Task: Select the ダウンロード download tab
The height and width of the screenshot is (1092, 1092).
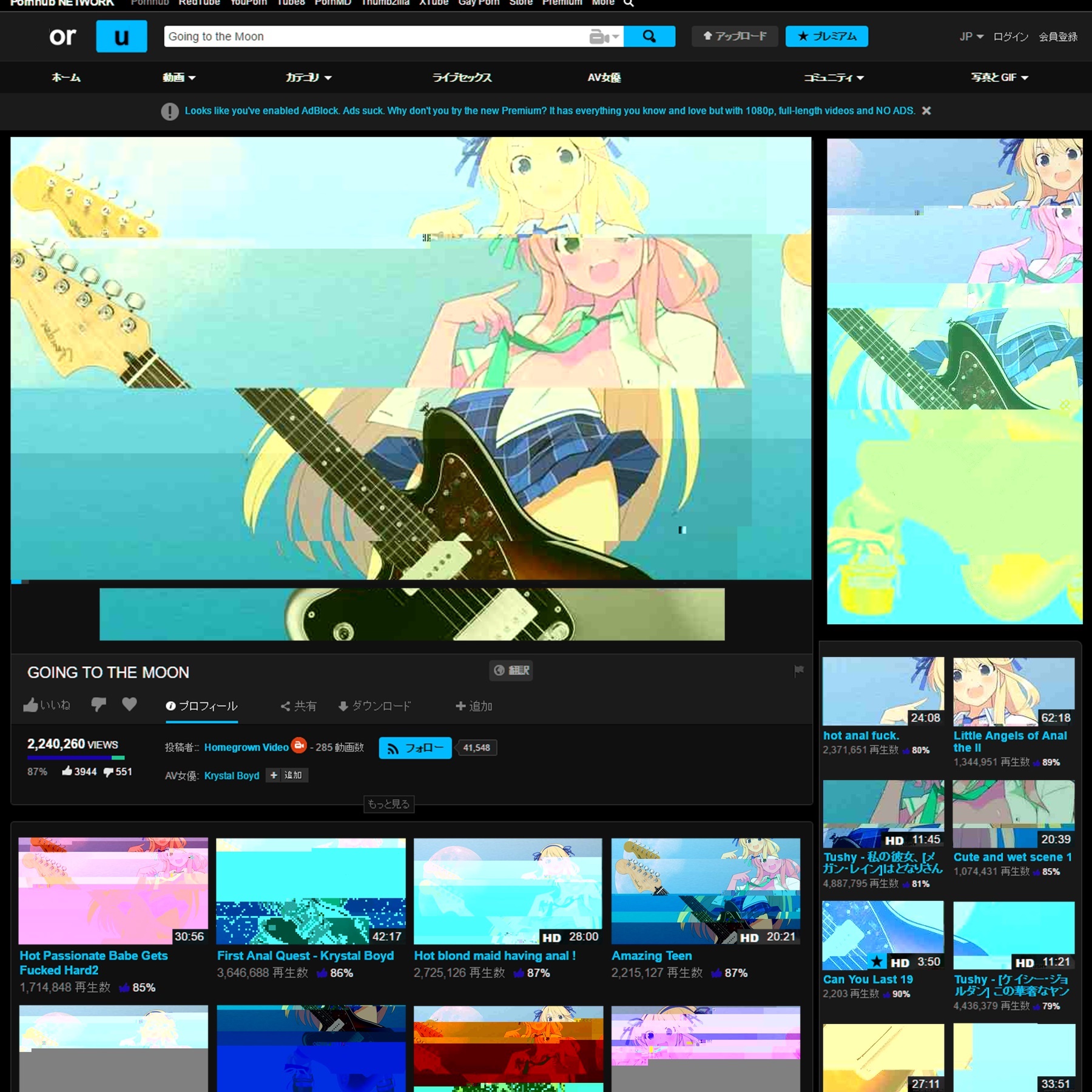Action: pyautogui.click(x=374, y=706)
